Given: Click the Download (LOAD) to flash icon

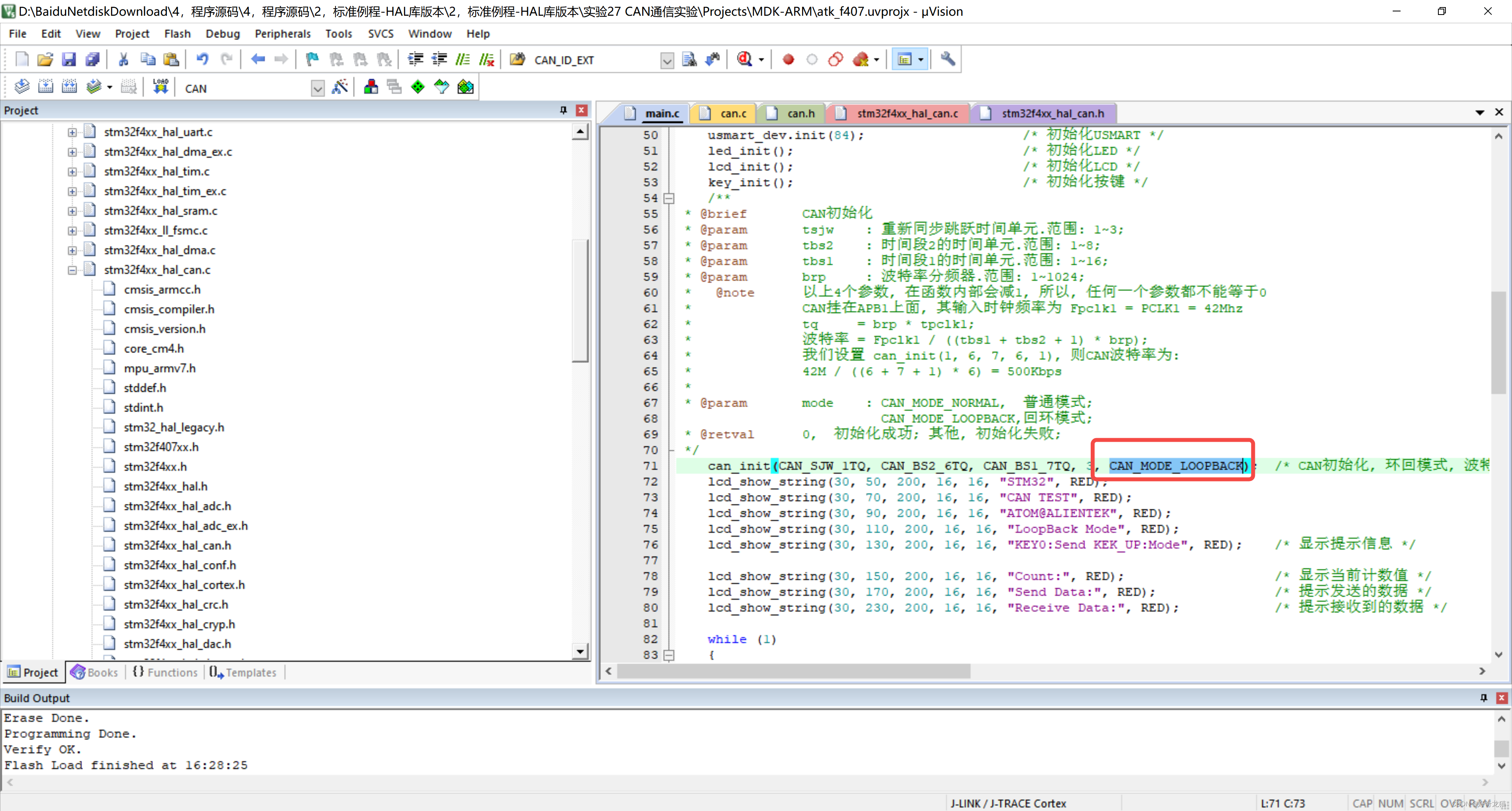Looking at the screenshot, I should pyautogui.click(x=160, y=87).
